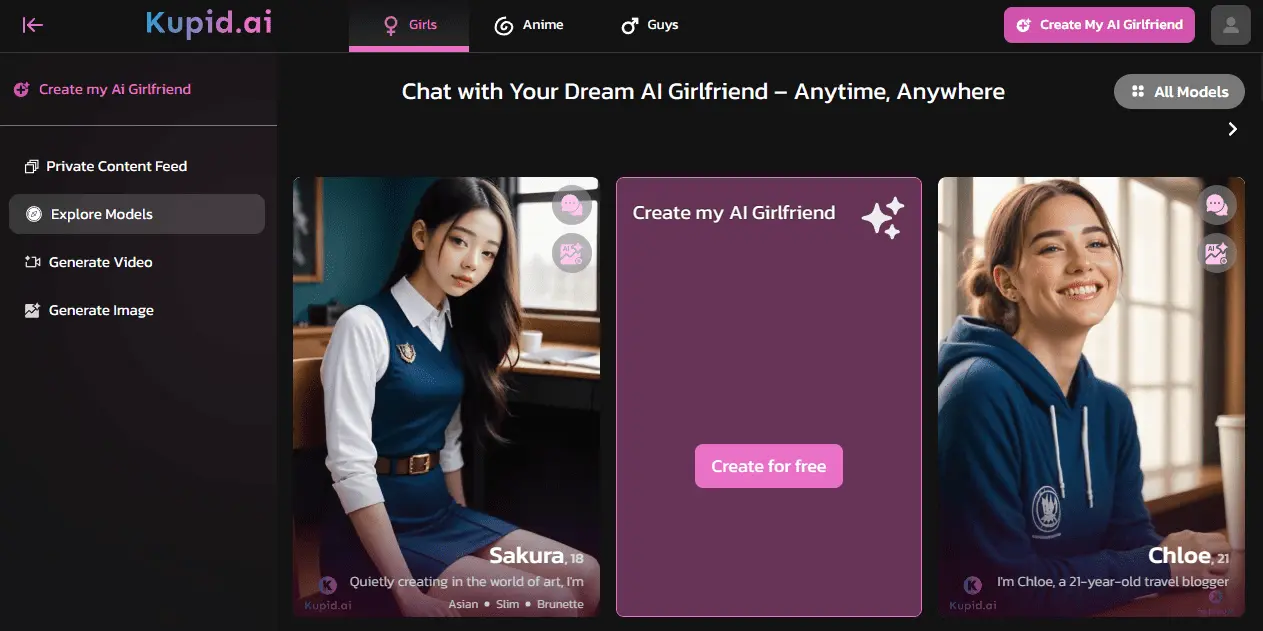Click the Create for free button
Image resolution: width=1263 pixels, height=631 pixels.
pos(769,466)
